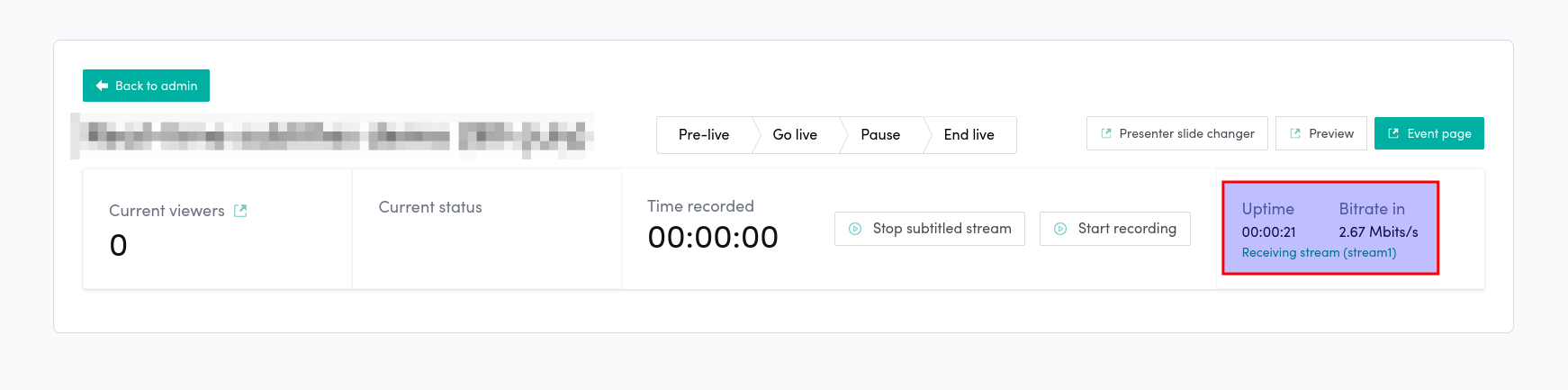Image resolution: width=1568 pixels, height=390 pixels.
Task: Click the pop-out icon on the Event page button
Action: pos(1393,133)
